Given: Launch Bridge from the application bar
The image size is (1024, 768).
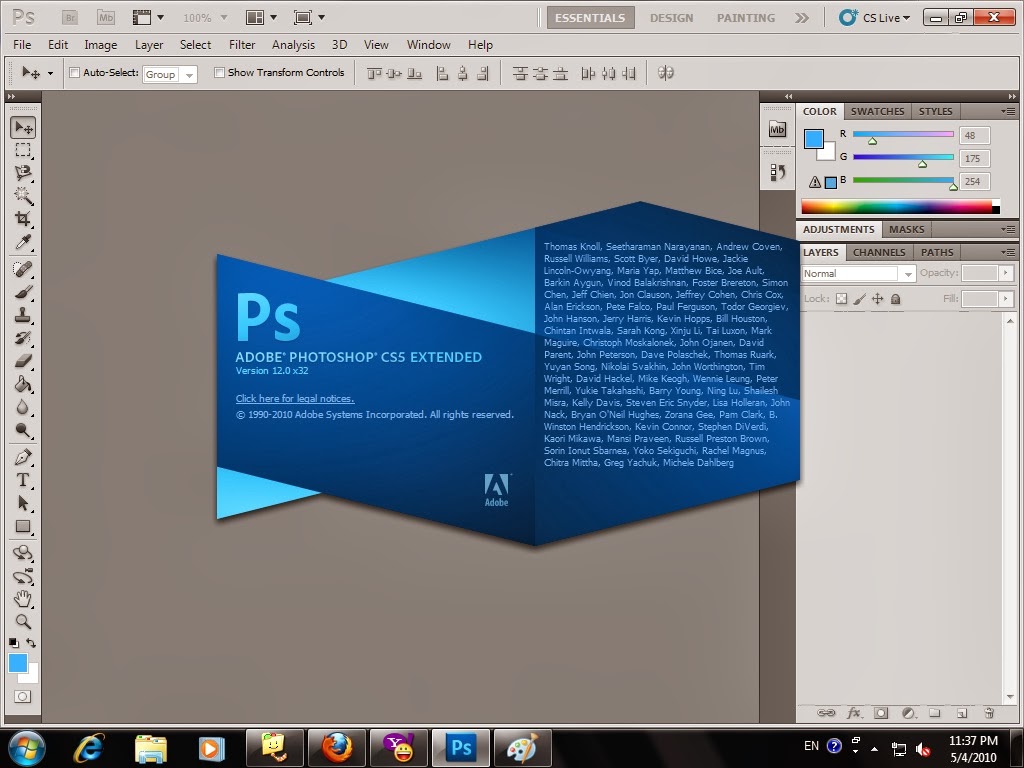Looking at the screenshot, I should pyautogui.click(x=70, y=18).
